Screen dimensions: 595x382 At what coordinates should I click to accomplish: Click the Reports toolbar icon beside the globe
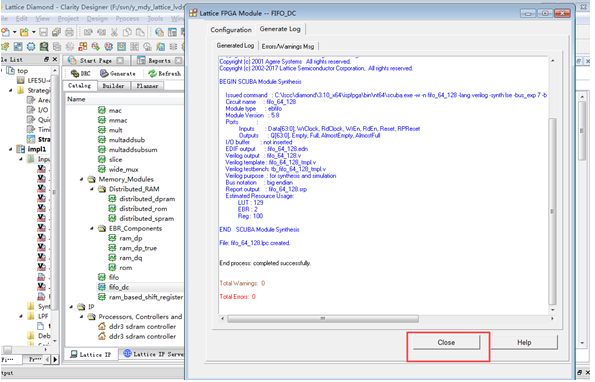pos(172,32)
